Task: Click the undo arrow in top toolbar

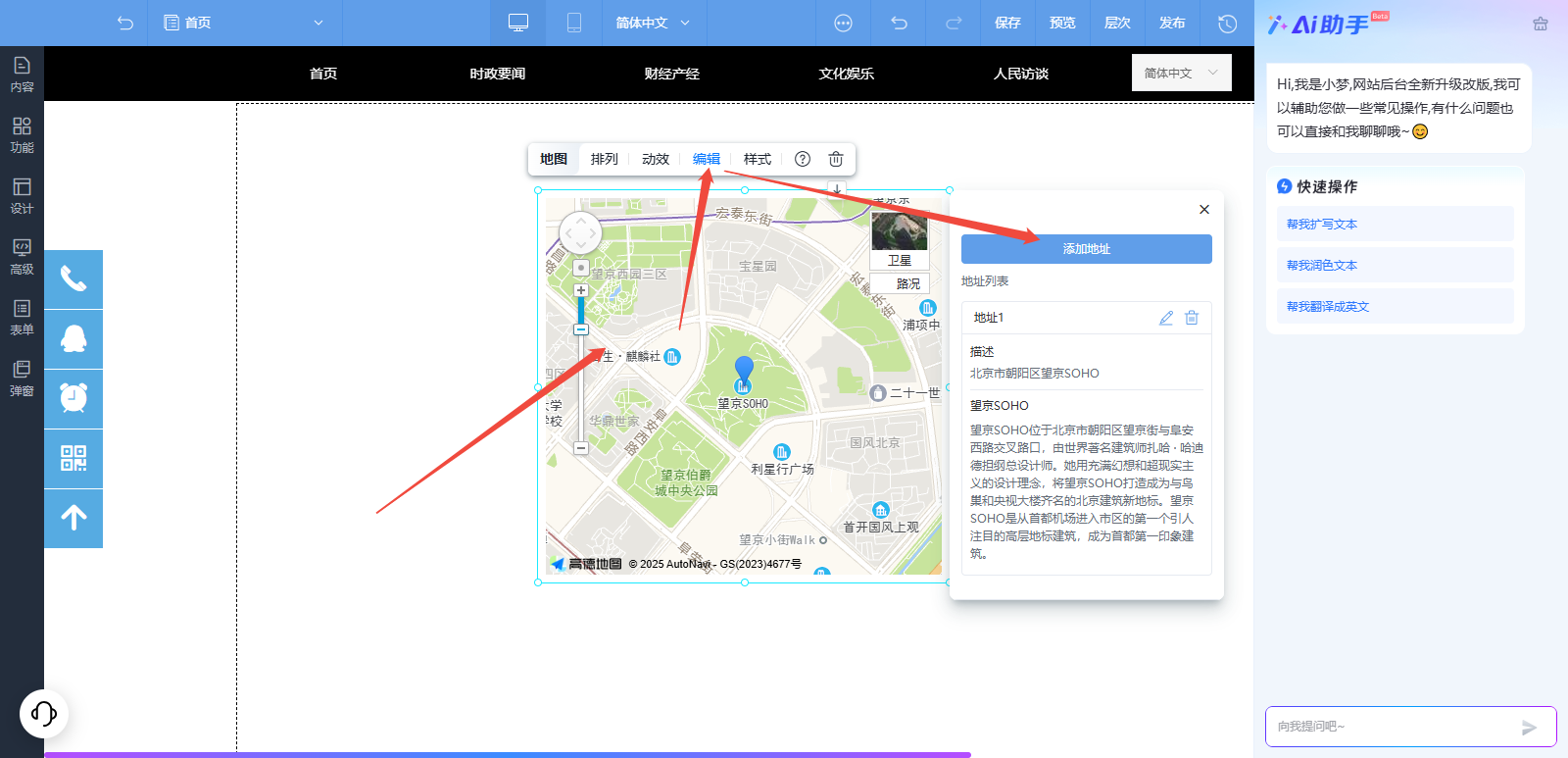Action: tap(899, 23)
